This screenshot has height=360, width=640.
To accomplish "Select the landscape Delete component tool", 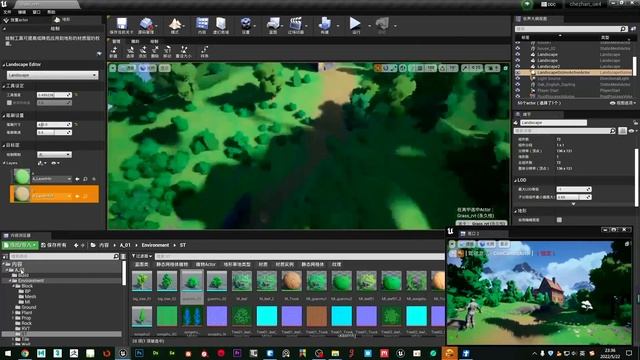I will (155, 52).
